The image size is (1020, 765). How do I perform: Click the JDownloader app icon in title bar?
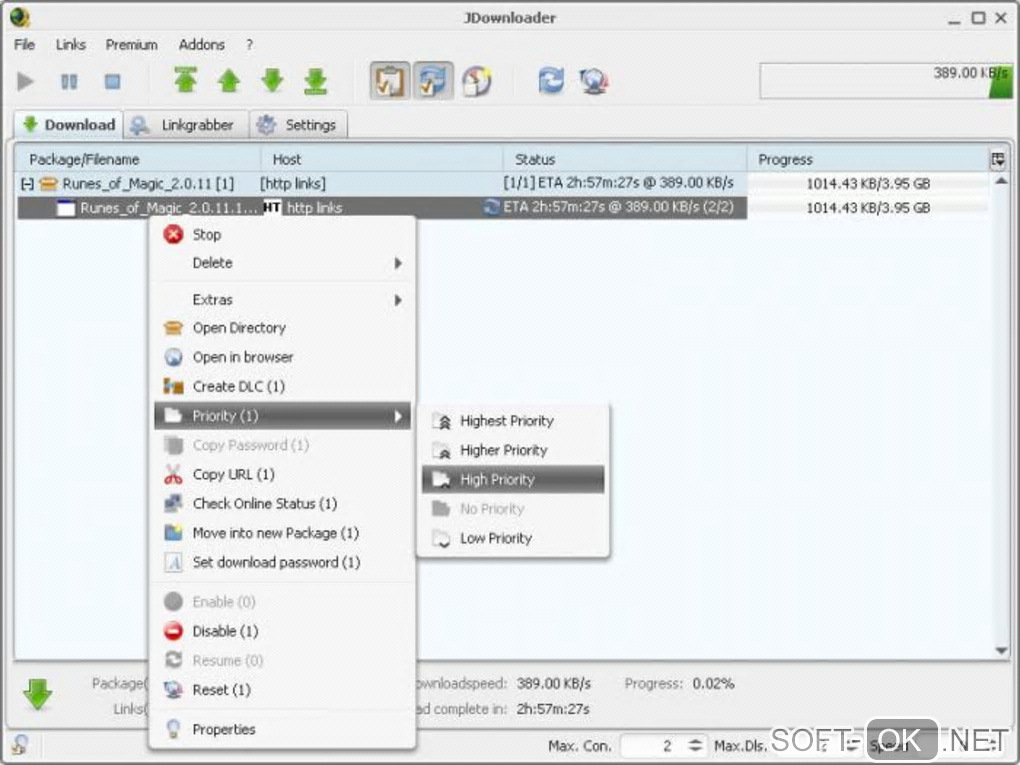(x=20, y=18)
